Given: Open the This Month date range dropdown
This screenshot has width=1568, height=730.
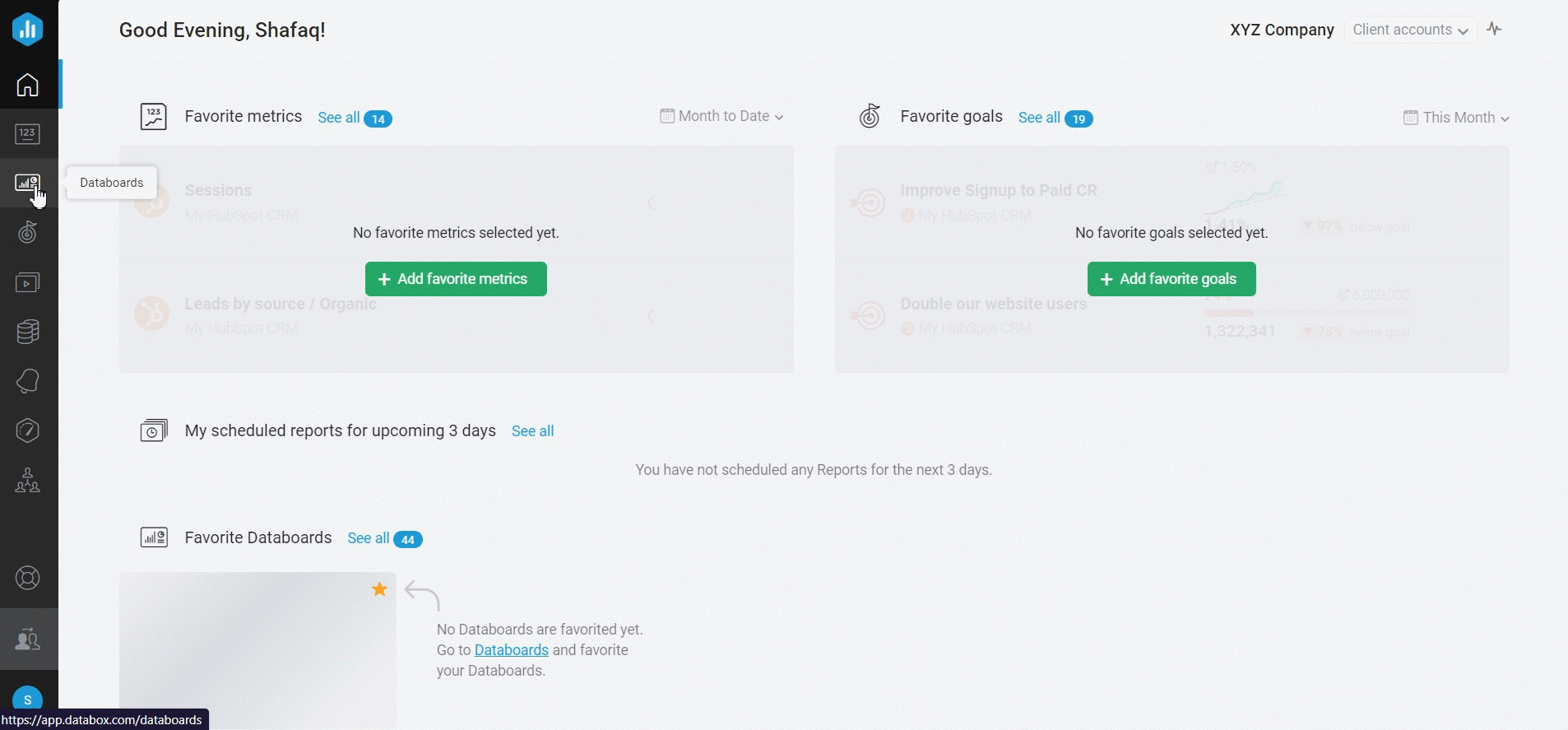Looking at the screenshot, I should [x=1456, y=118].
